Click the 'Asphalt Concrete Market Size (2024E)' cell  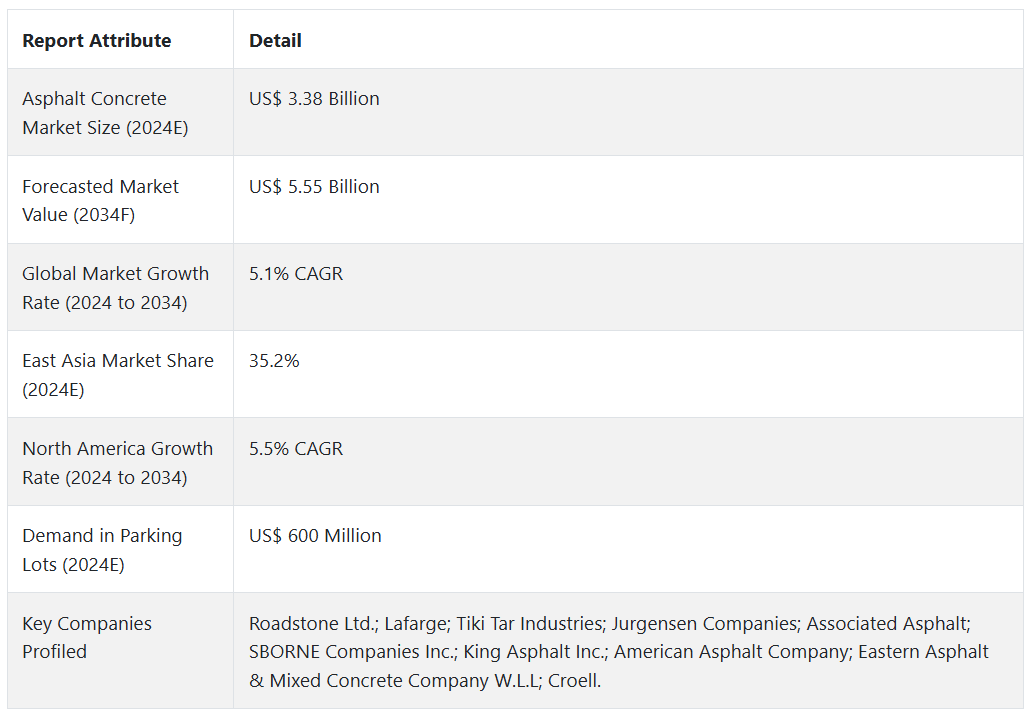[x=105, y=113]
